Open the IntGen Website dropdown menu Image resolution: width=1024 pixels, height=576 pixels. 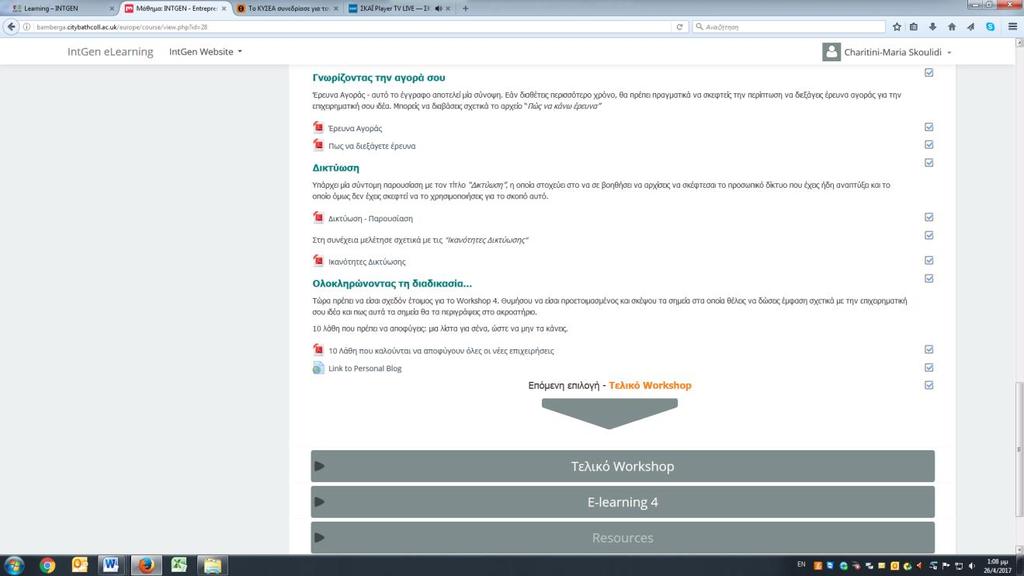pos(205,52)
